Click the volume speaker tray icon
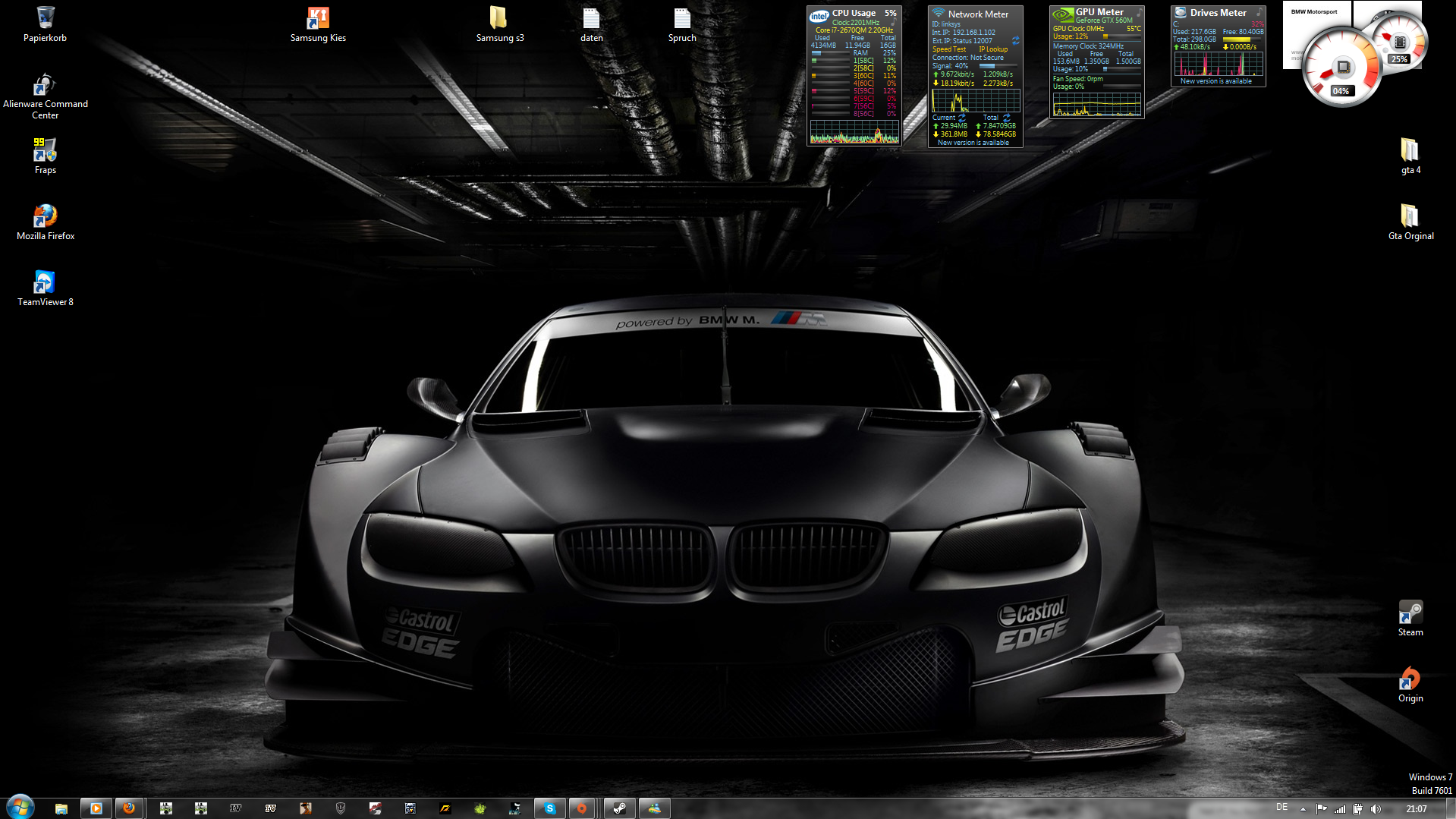Viewport: 1456px width, 819px height. 1376,809
